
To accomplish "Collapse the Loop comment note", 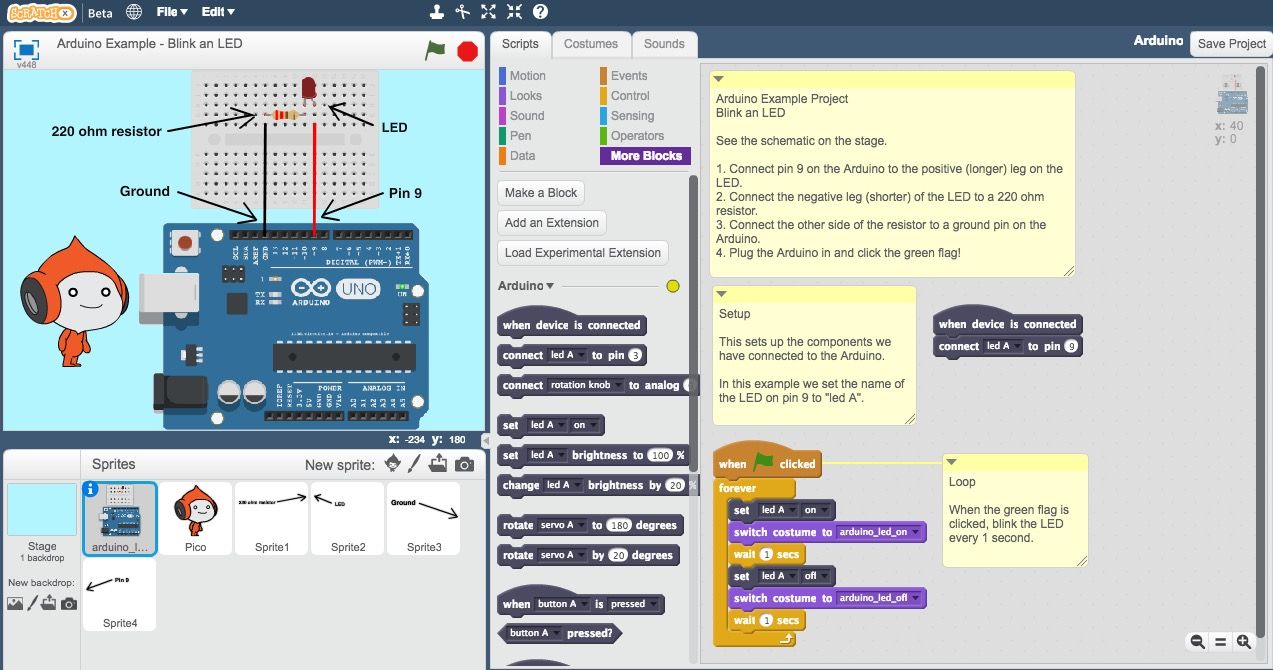I will click(951, 462).
